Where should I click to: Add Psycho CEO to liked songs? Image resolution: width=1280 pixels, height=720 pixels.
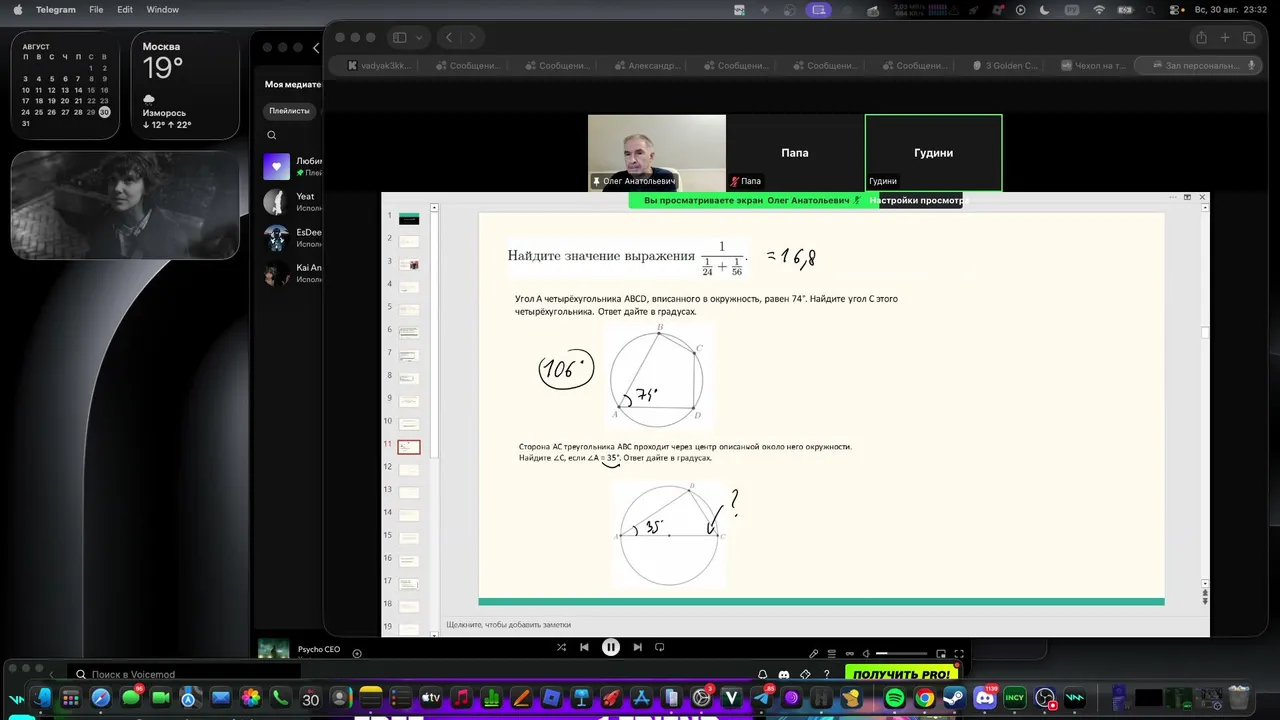tap(357, 653)
